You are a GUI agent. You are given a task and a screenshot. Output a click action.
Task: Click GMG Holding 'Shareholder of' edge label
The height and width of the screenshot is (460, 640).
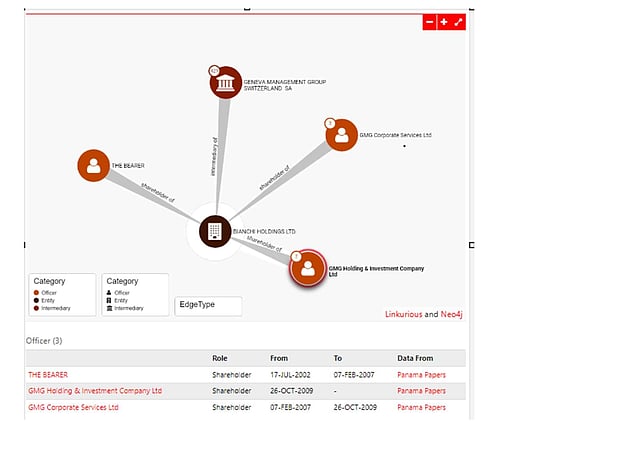point(264,244)
